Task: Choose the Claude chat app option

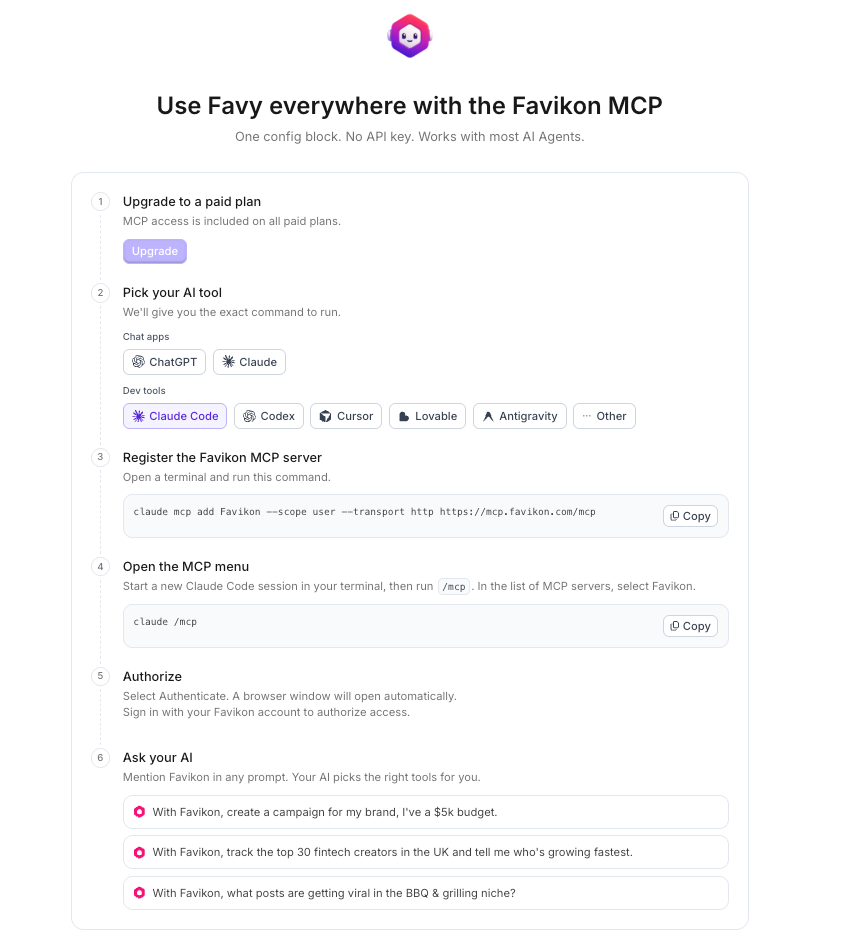Action: click(249, 362)
